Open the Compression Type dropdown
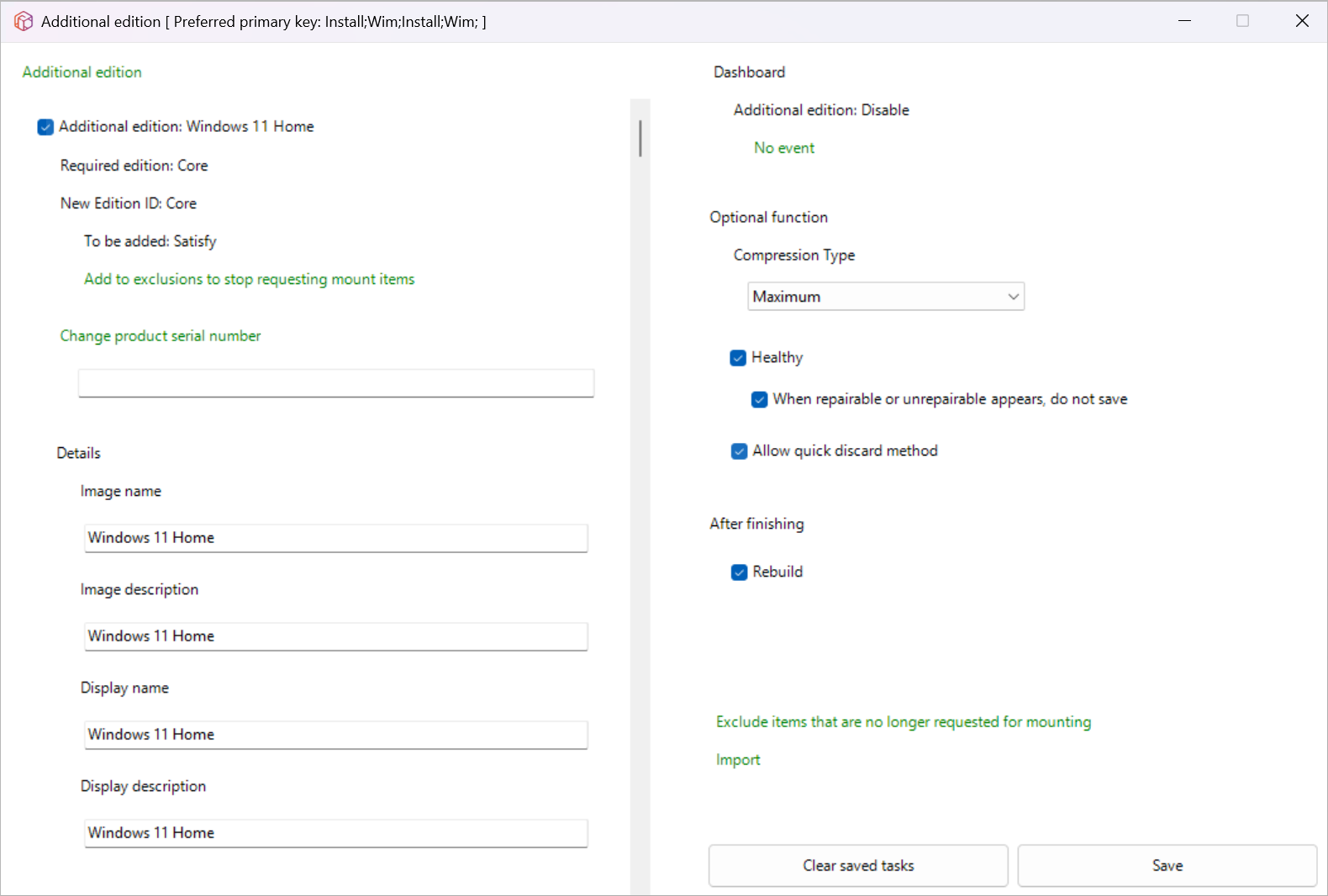 coord(885,297)
